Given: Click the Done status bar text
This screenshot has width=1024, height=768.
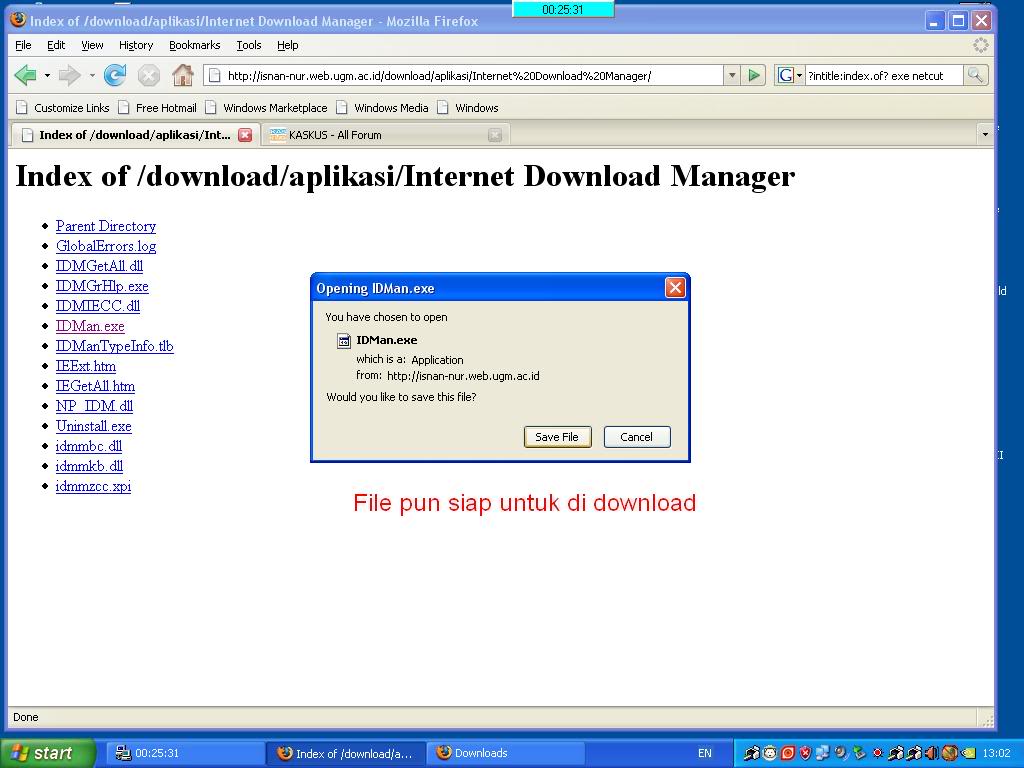Looking at the screenshot, I should point(25,717).
